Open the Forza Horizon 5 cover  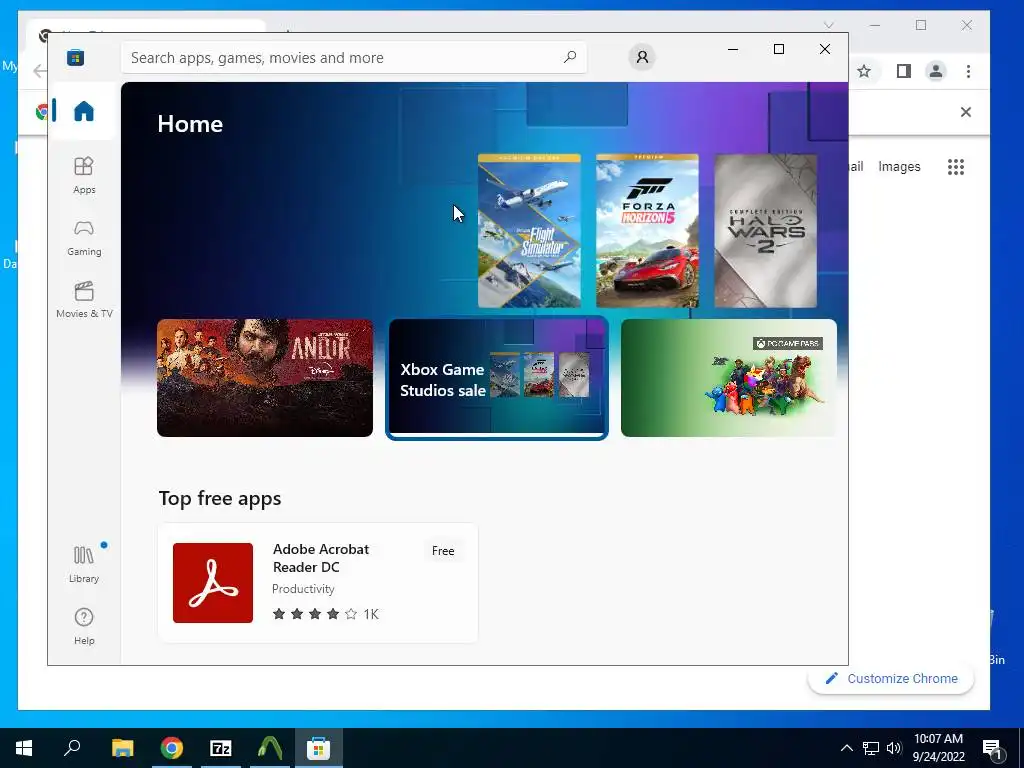coord(647,231)
